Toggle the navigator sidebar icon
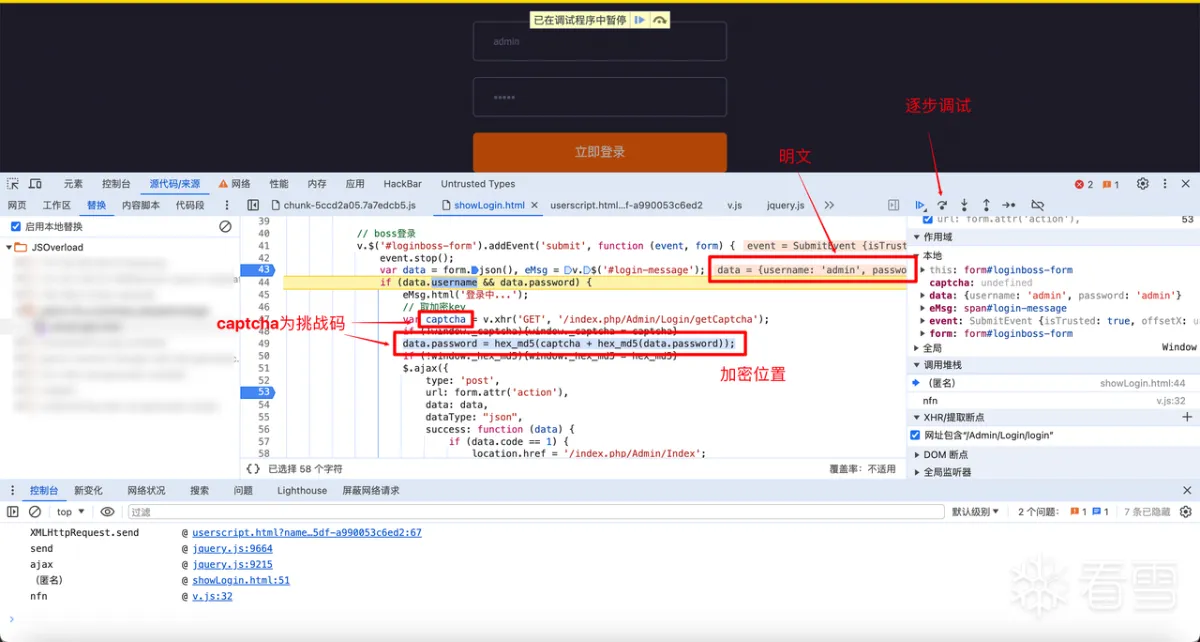Screen dimensions: 1200x642 click(x=251, y=205)
